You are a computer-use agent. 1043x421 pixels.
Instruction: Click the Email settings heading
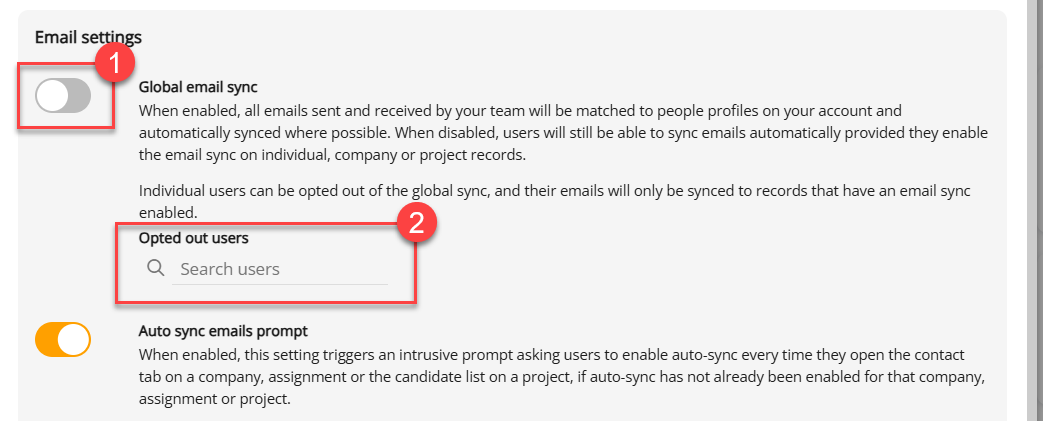(88, 37)
